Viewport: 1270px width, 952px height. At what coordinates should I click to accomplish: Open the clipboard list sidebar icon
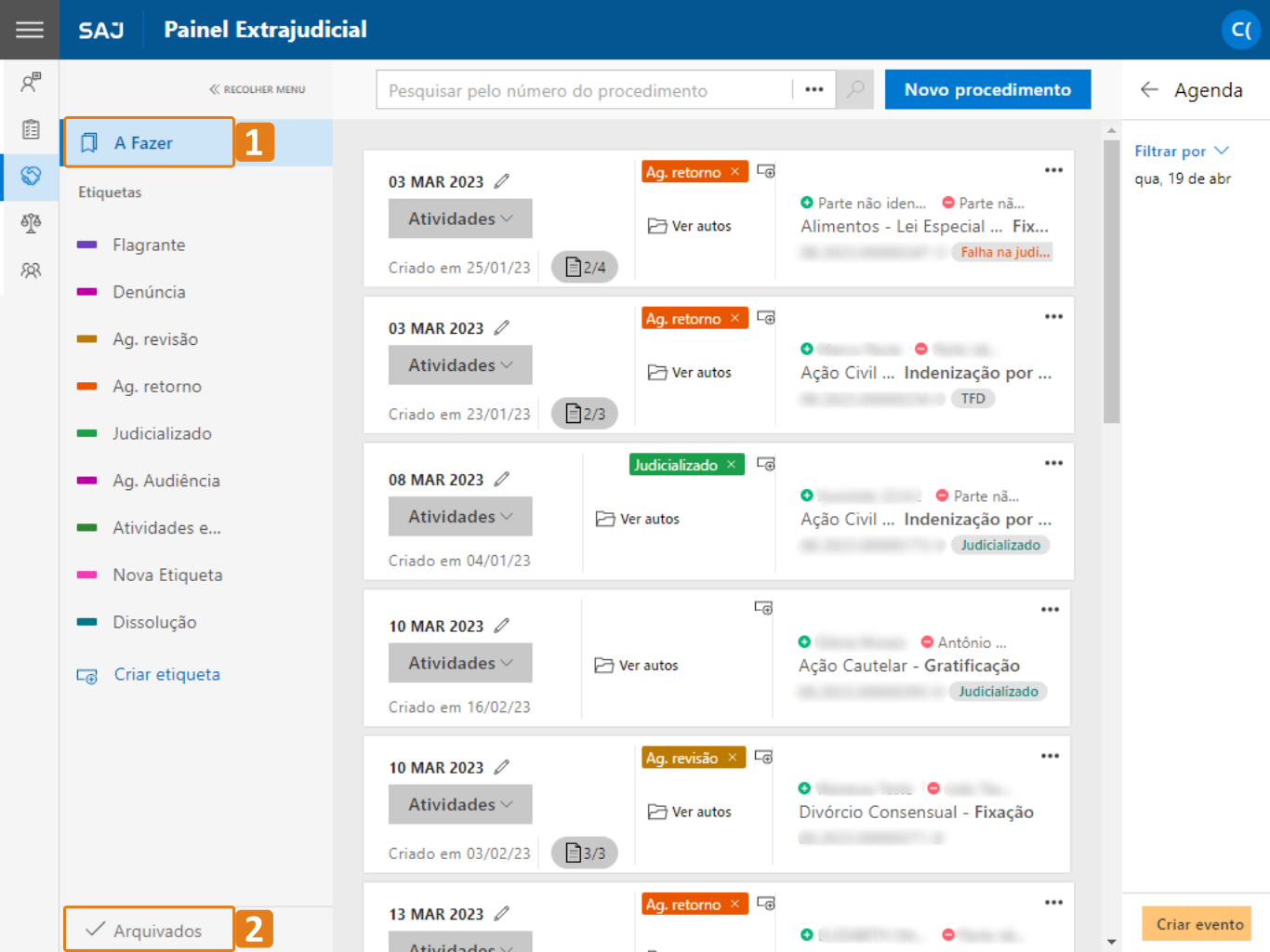31,129
